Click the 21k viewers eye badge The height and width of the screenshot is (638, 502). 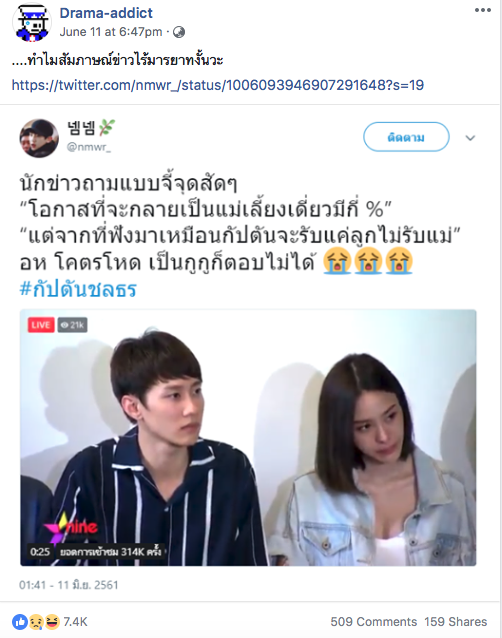[x=72, y=325]
